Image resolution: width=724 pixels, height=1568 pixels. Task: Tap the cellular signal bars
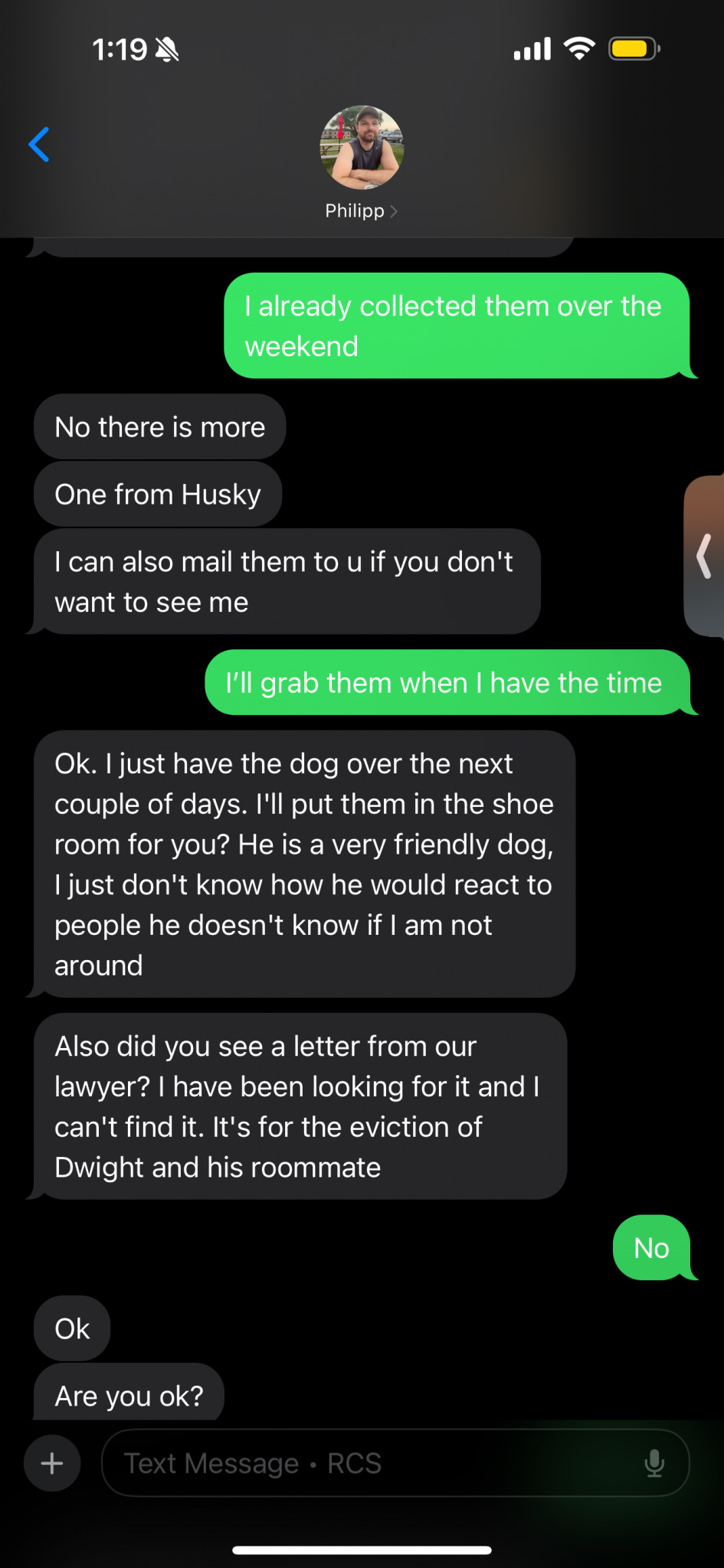click(532, 49)
